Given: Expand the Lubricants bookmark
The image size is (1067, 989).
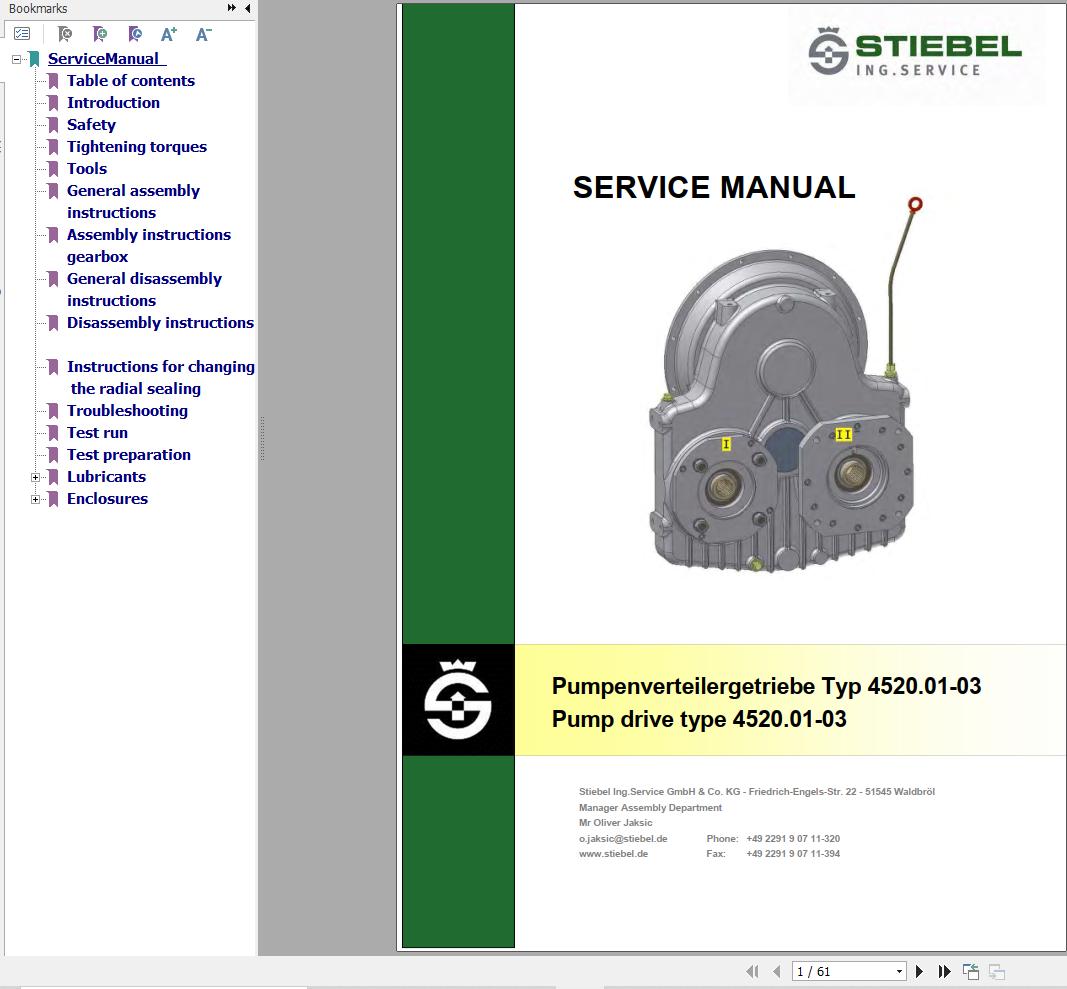Looking at the screenshot, I should coord(35,477).
